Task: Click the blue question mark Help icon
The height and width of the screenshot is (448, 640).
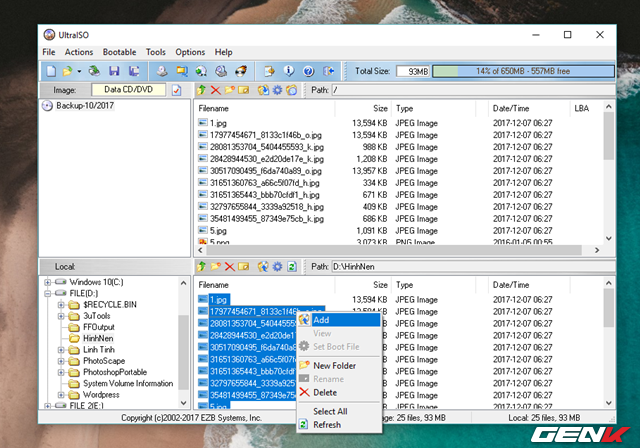Action: [x=309, y=71]
